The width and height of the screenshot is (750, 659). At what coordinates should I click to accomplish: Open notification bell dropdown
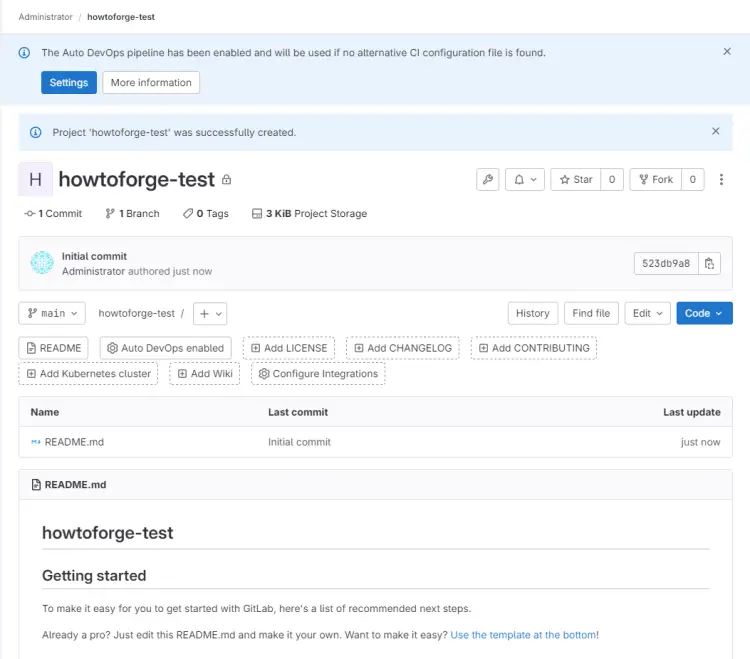coord(524,180)
